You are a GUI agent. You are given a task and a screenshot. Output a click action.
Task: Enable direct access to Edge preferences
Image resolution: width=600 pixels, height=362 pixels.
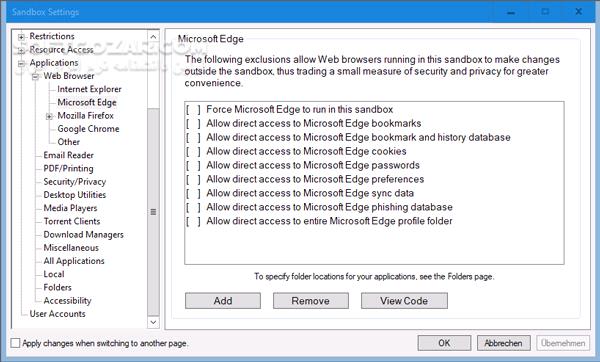point(193,179)
